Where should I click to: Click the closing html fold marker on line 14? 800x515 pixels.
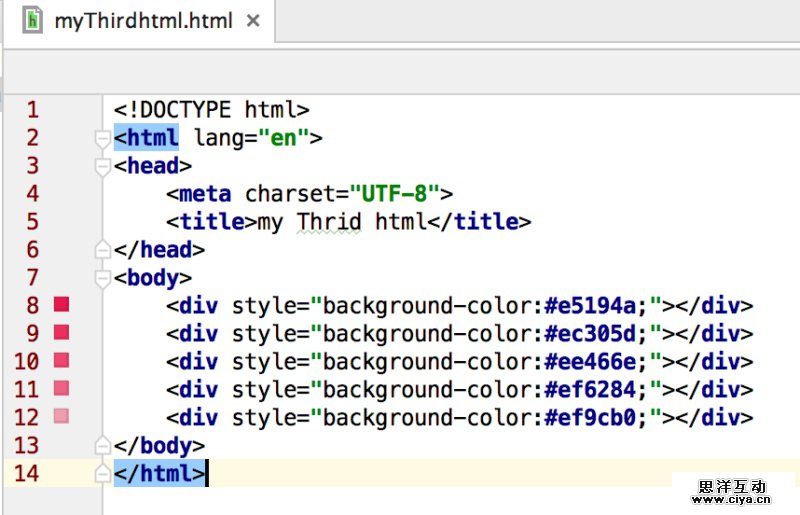click(x=101, y=473)
